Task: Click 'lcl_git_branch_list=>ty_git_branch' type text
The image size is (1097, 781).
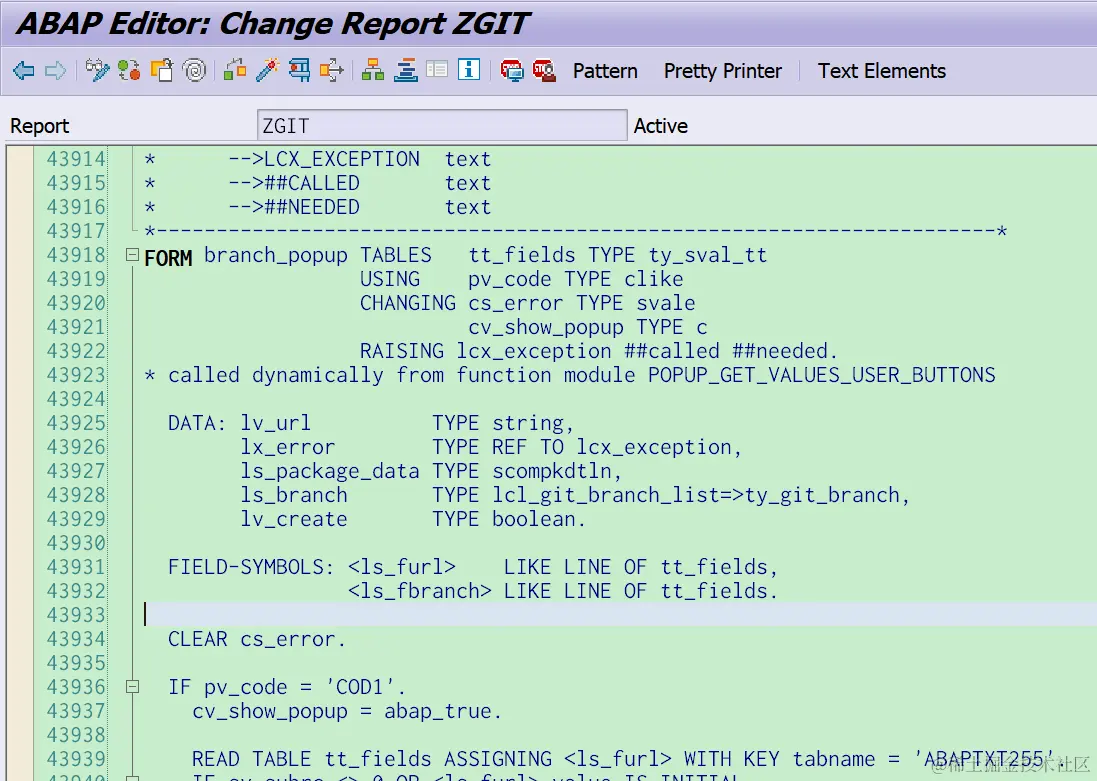Action: click(x=695, y=495)
